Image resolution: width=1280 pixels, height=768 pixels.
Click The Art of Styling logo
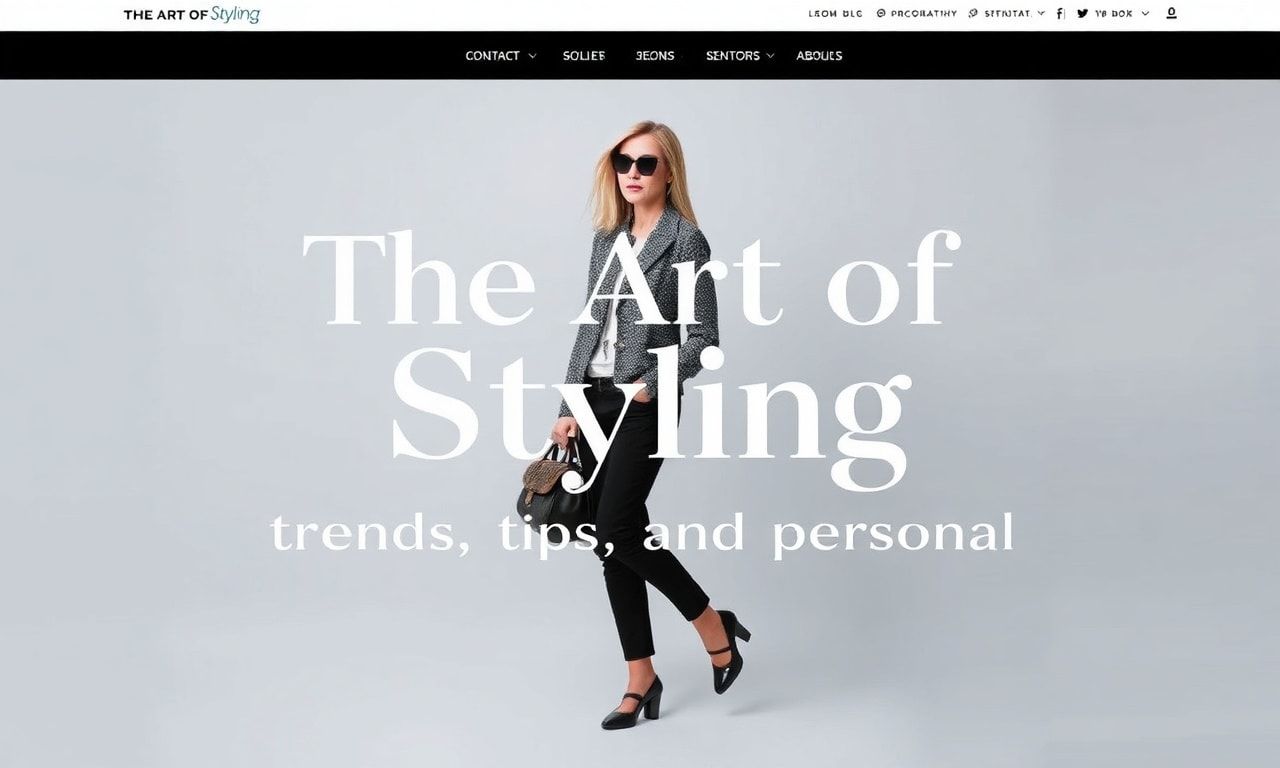(x=192, y=14)
